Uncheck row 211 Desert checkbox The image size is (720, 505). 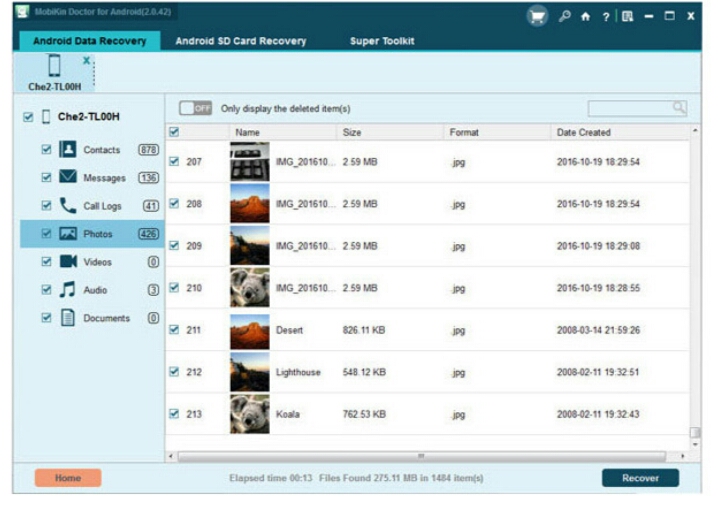pos(175,329)
